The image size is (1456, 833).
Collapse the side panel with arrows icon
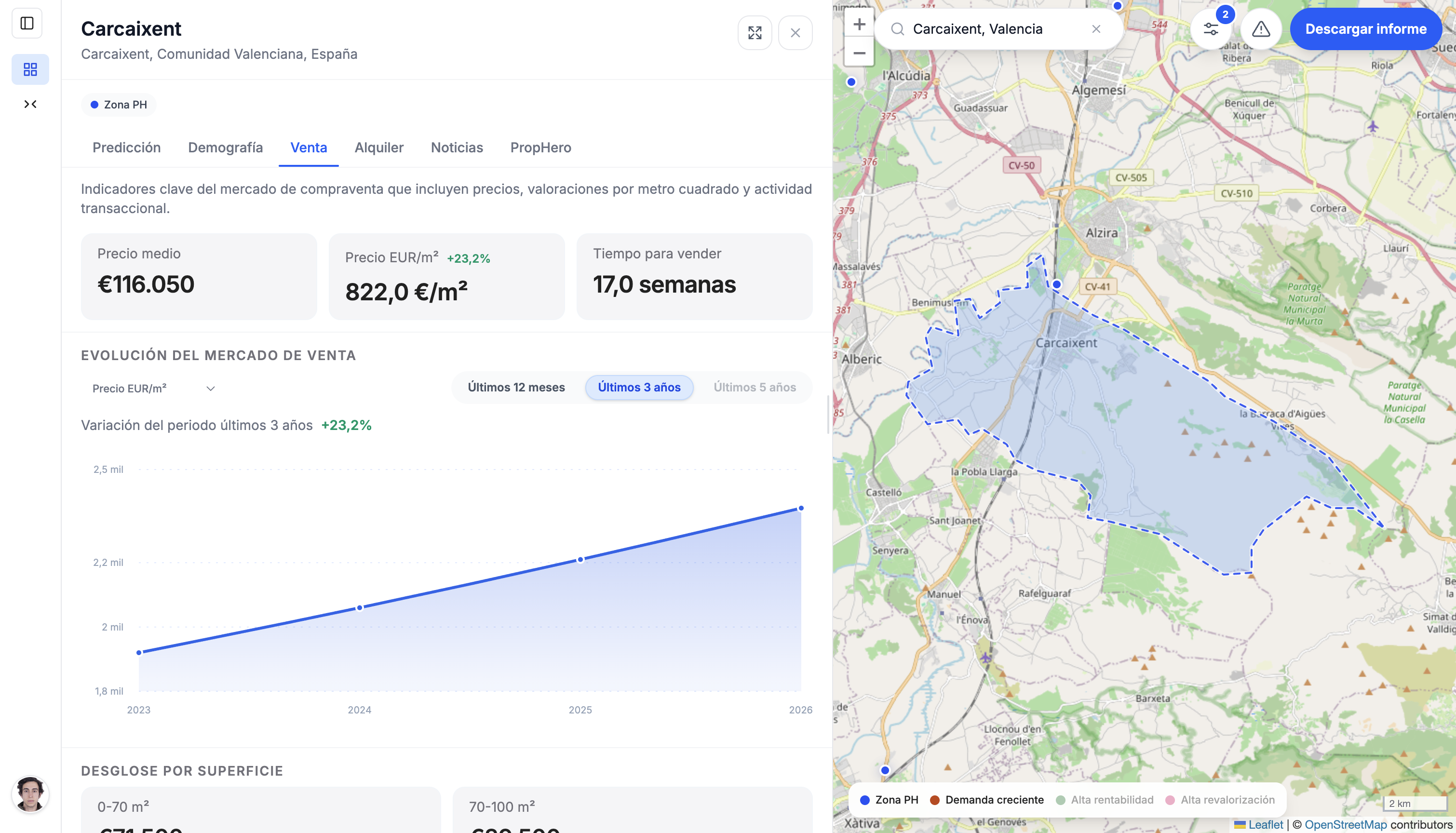[30, 104]
